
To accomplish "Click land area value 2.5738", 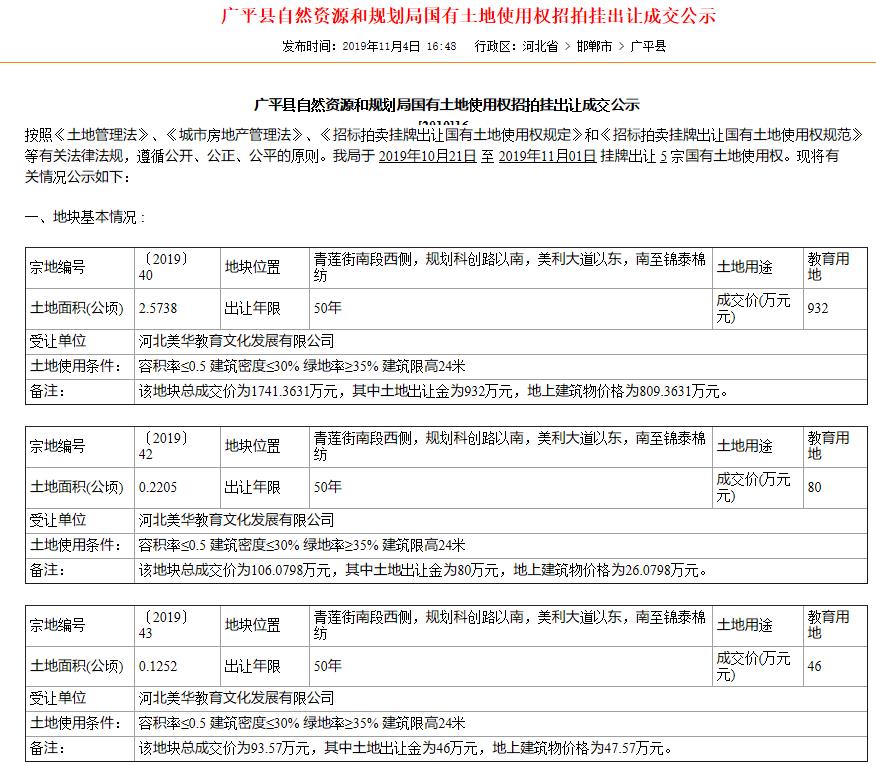I will pos(158,308).
